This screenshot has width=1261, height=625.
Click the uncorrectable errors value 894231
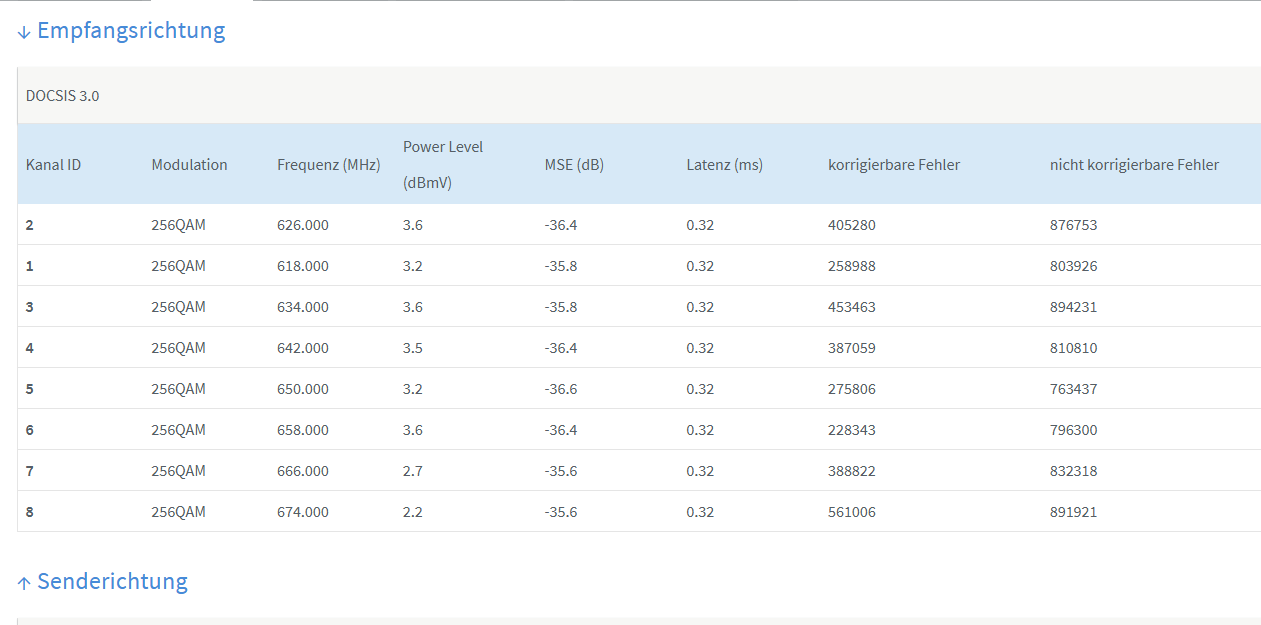tap(1073, 307)
